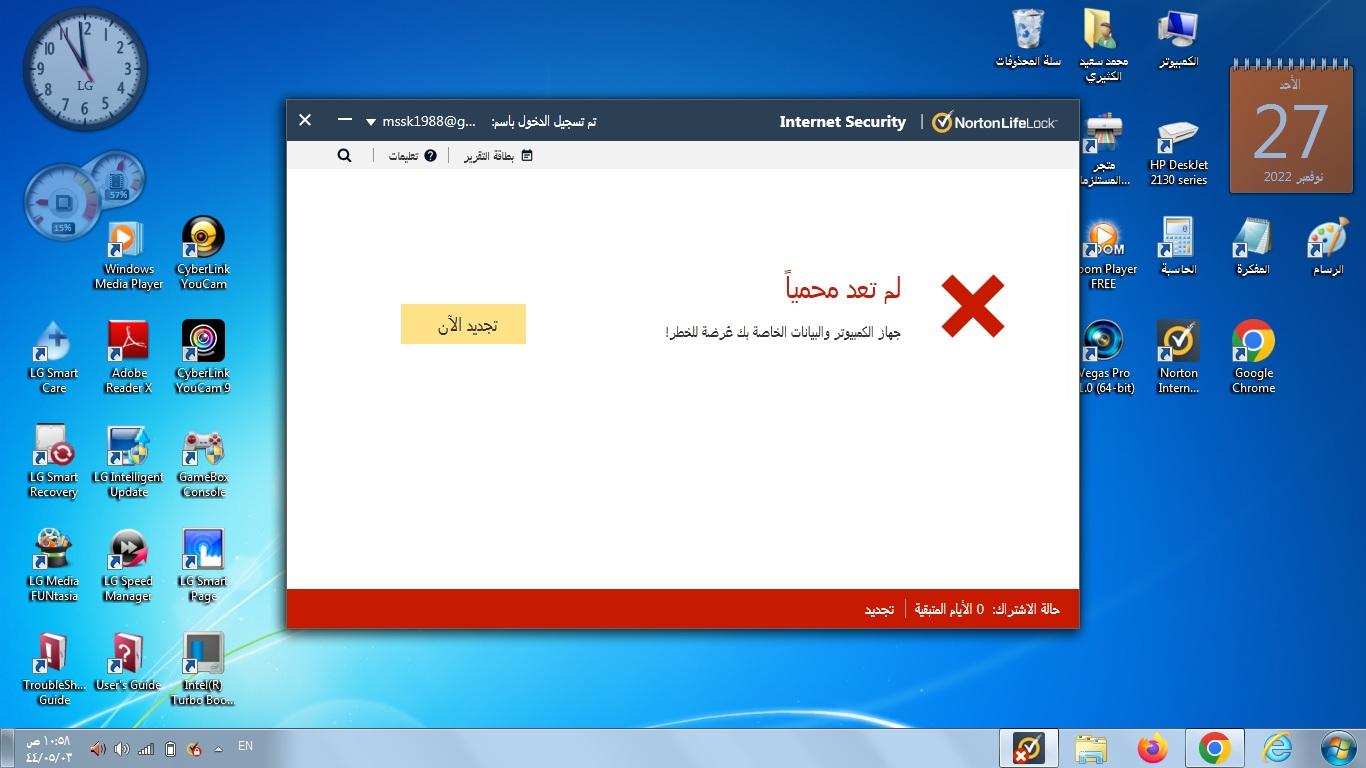Click the CPU meter gadget
This screenshot has height=768, width=1366.
84,196
